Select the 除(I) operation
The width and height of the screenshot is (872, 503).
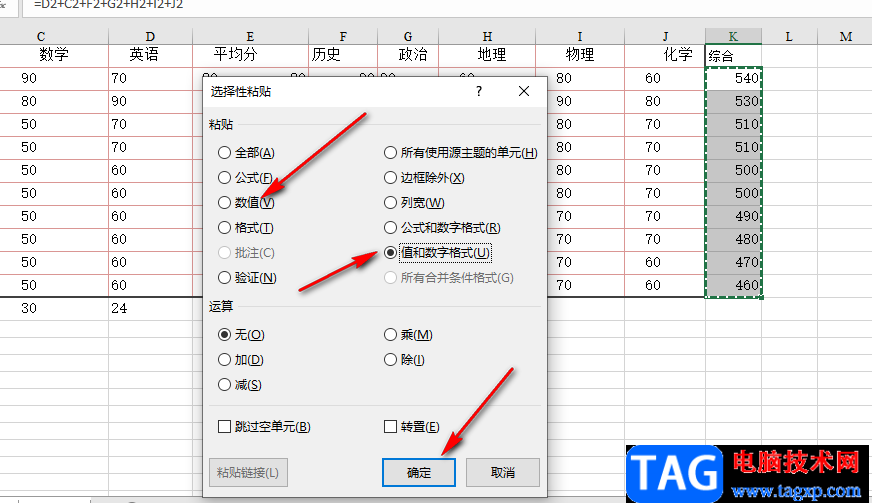404,359
